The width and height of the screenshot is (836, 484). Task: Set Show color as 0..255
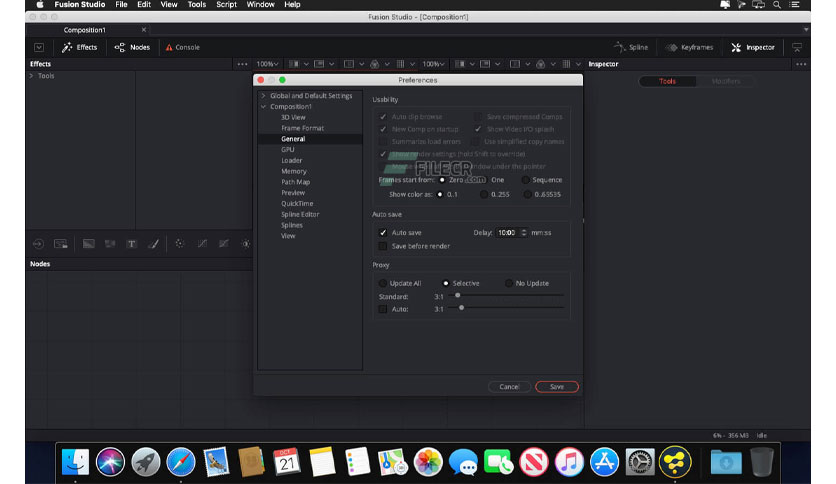click(484, 195)
